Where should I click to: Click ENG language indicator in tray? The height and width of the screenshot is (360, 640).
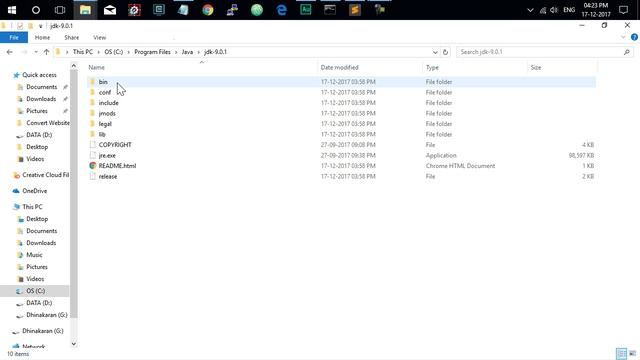point(569,10)
